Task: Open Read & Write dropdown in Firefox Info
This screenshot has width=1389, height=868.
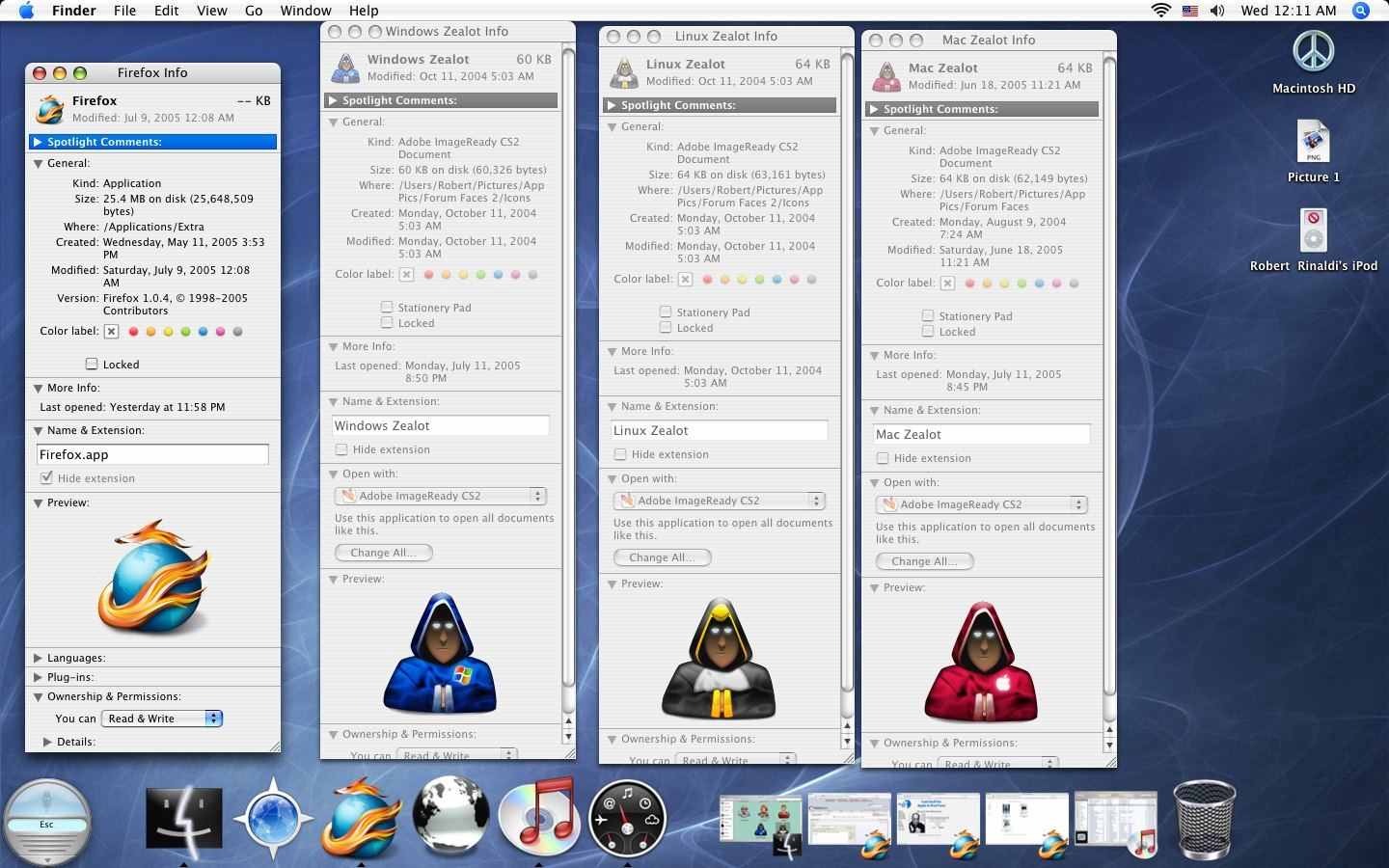Action: point(162,719)
